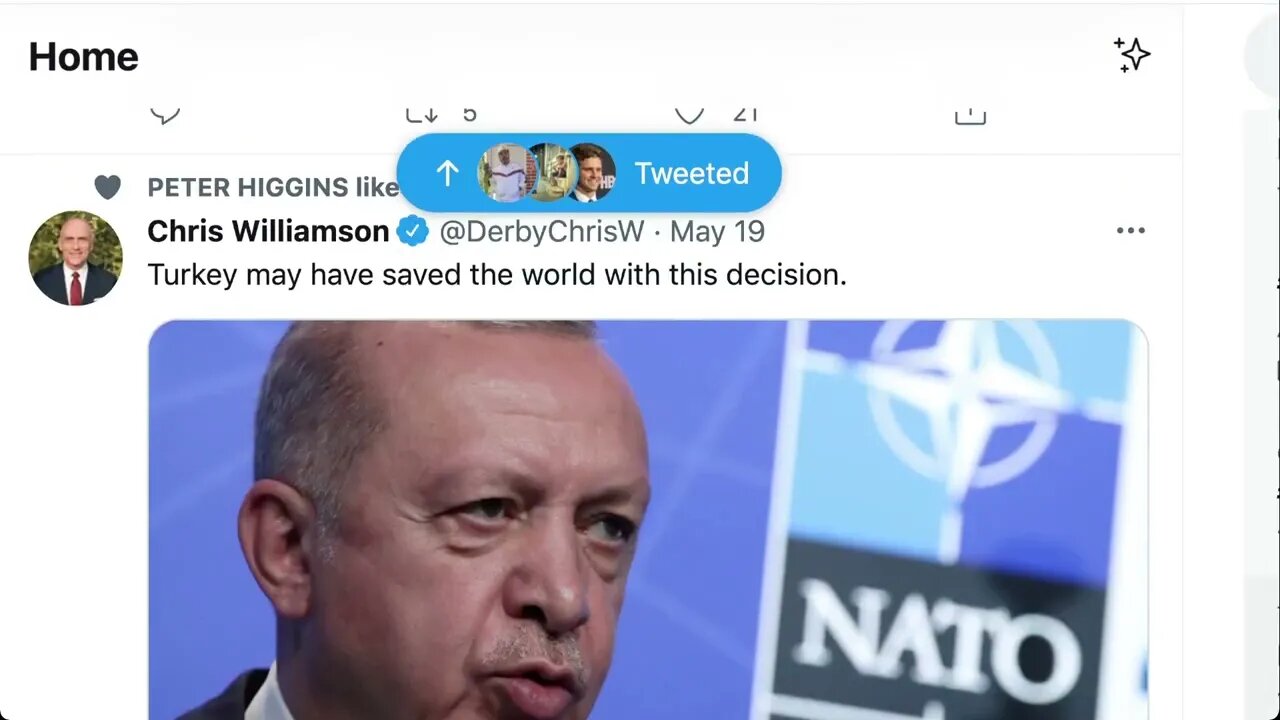Image resolution: width=1280 pixels, height=720 pixels.
Task: Click the up arrow in the Tweeted pill
Action: (x=447, y=173)
